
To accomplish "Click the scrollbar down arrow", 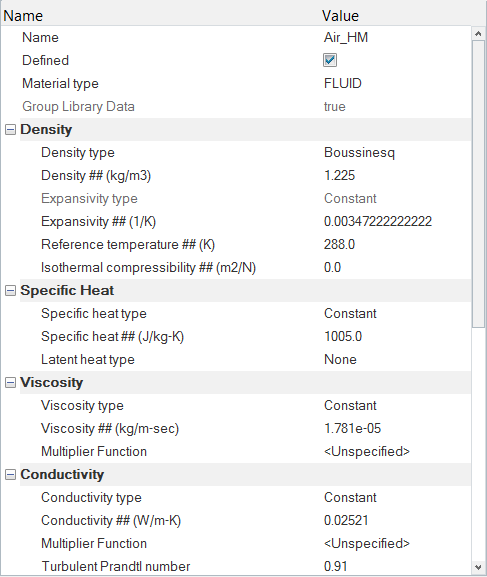I will coord(478,567).
